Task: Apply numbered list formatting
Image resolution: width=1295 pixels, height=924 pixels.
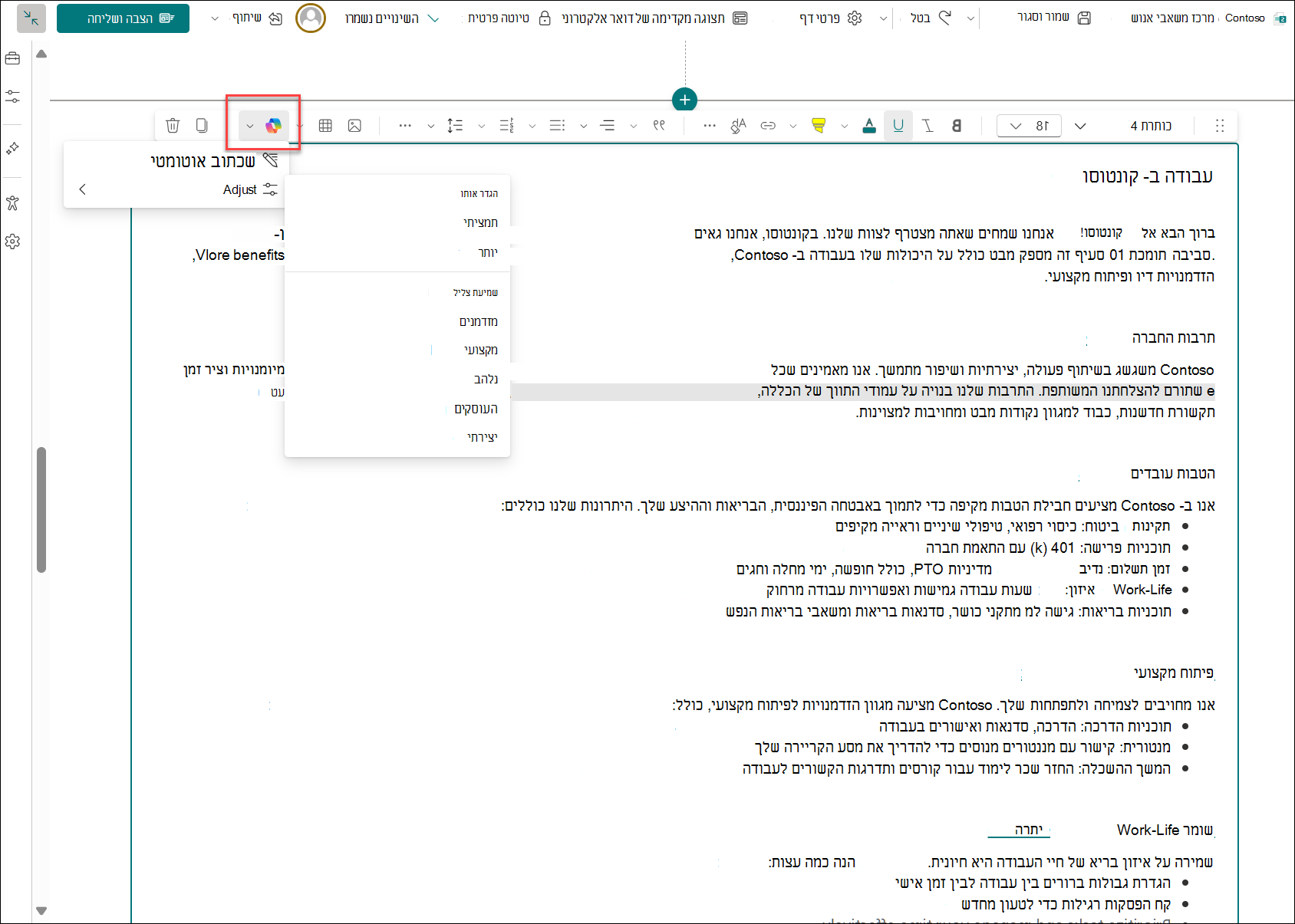Action: pyautogui.click(x=506, y=126)
